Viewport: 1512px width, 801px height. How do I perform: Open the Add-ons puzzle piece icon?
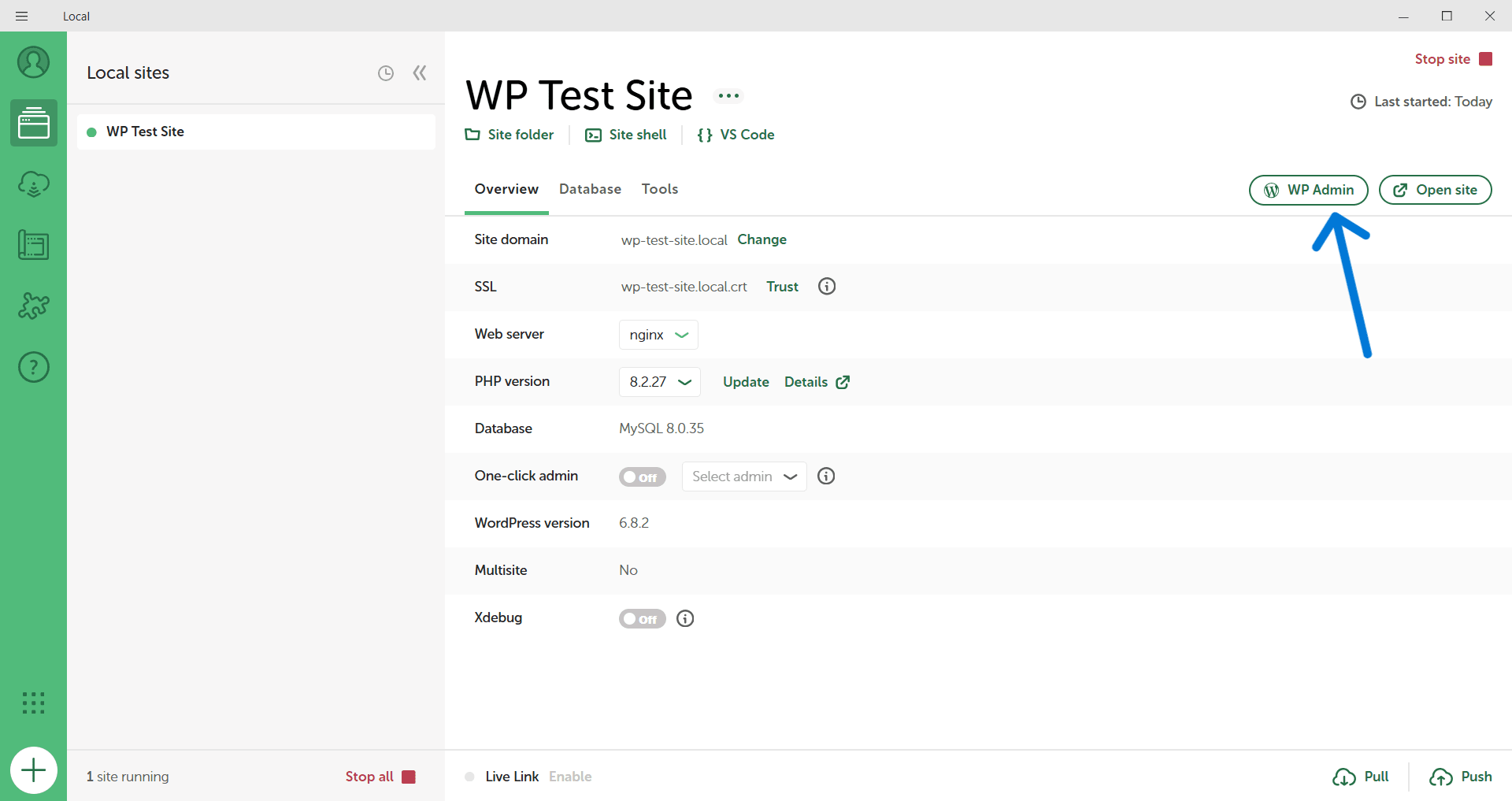click(33, 306)
